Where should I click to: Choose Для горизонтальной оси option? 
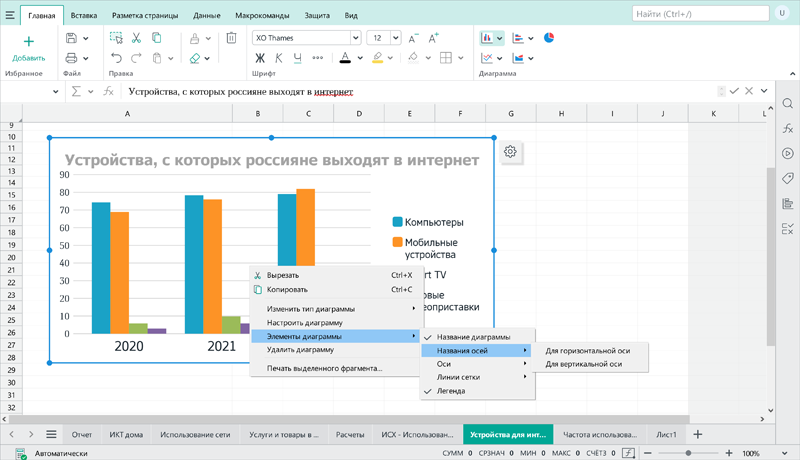(587, 351)
